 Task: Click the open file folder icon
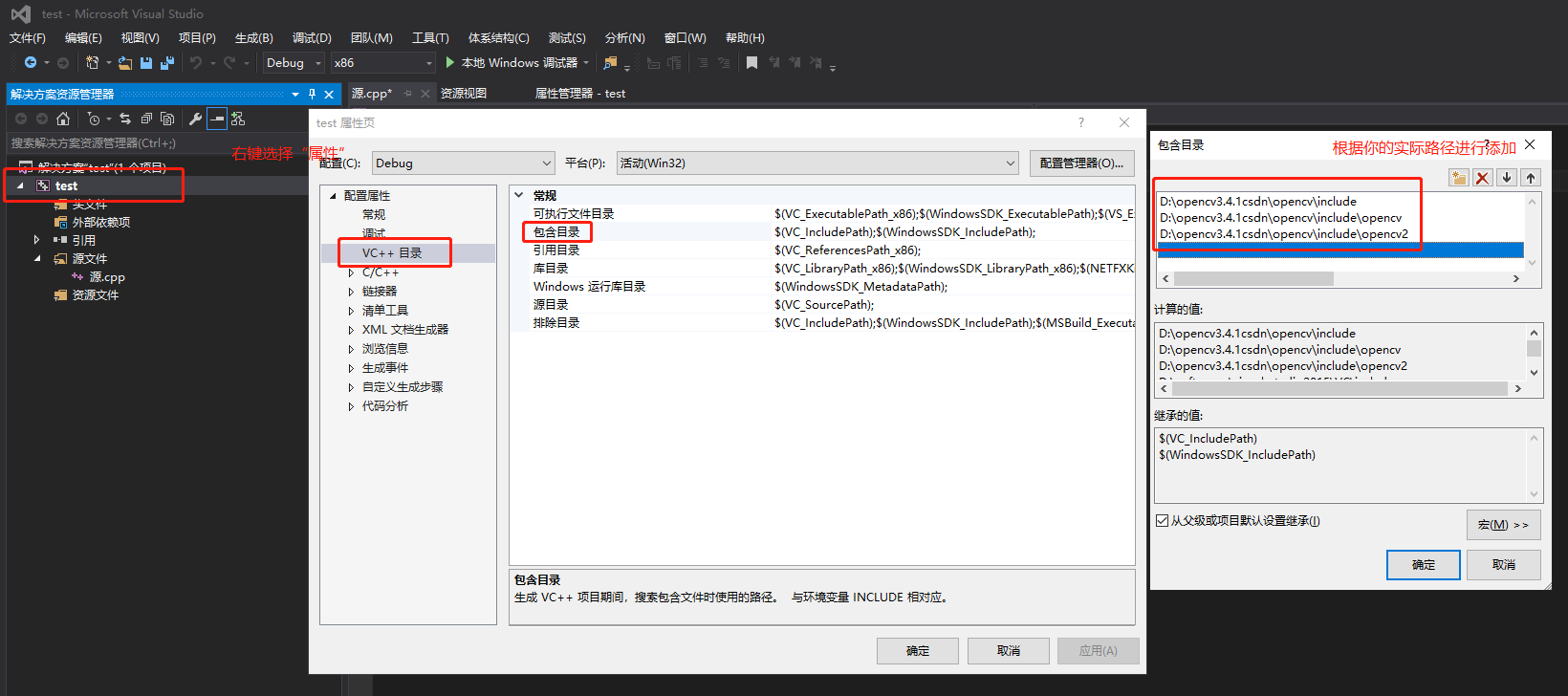(125, 63)
